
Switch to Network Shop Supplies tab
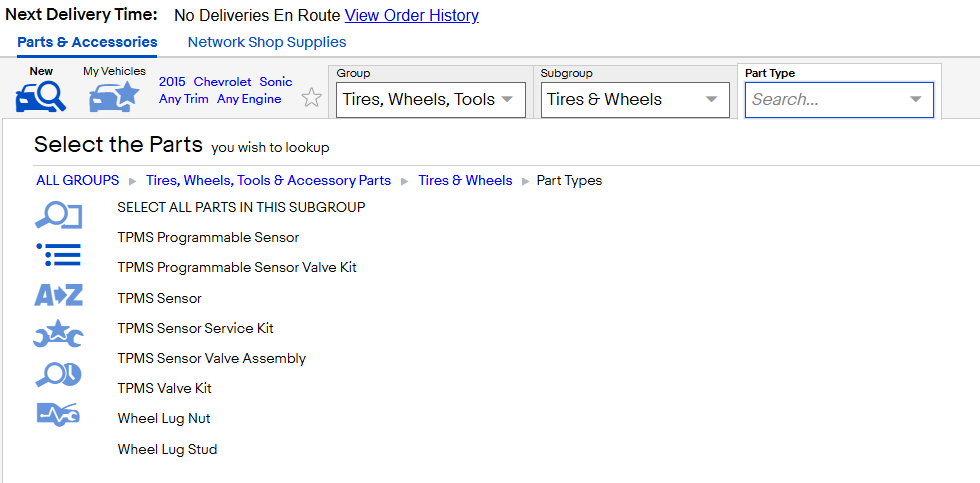point(267,42)
